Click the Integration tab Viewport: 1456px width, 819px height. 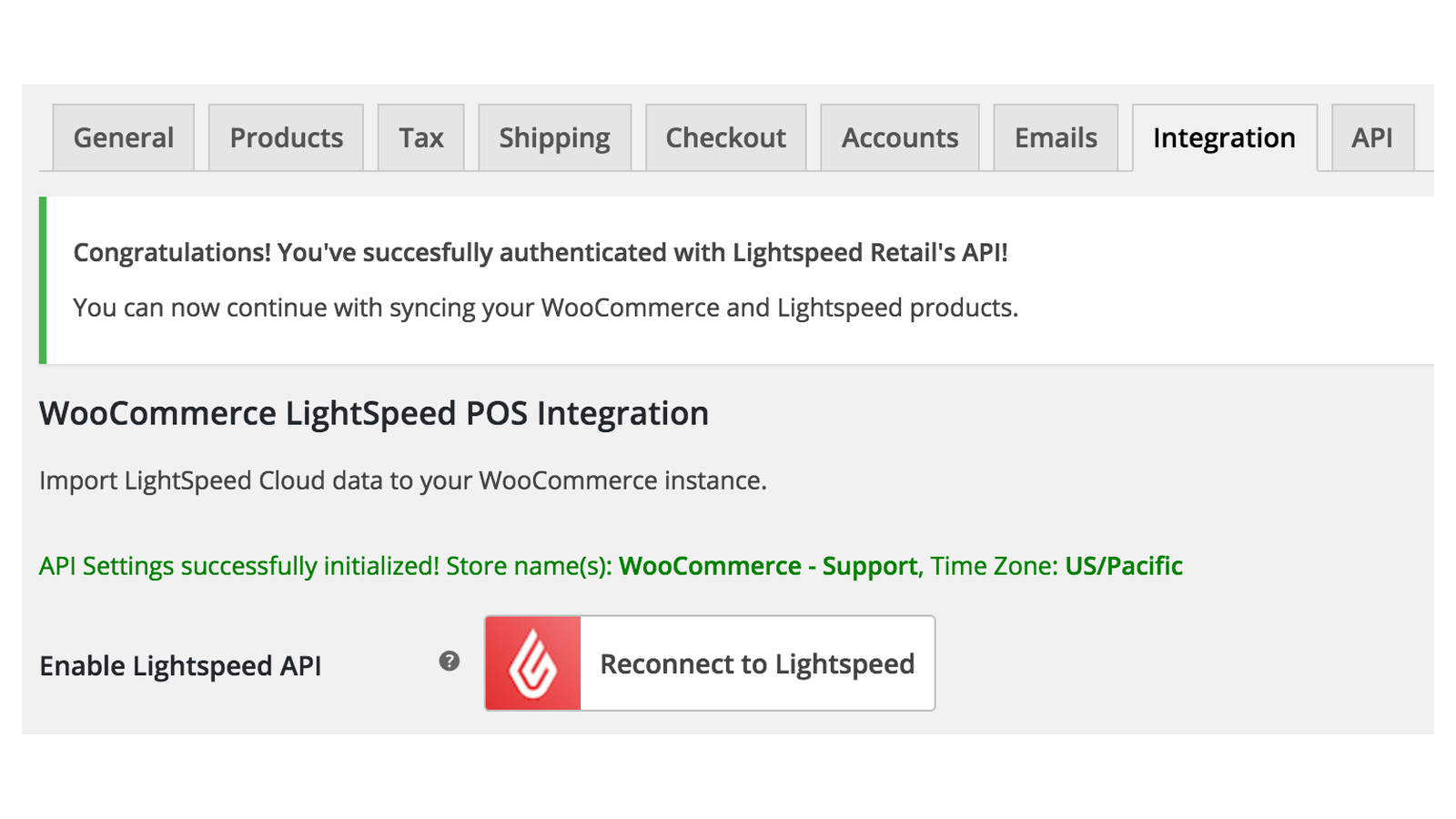click(1225, 137)
